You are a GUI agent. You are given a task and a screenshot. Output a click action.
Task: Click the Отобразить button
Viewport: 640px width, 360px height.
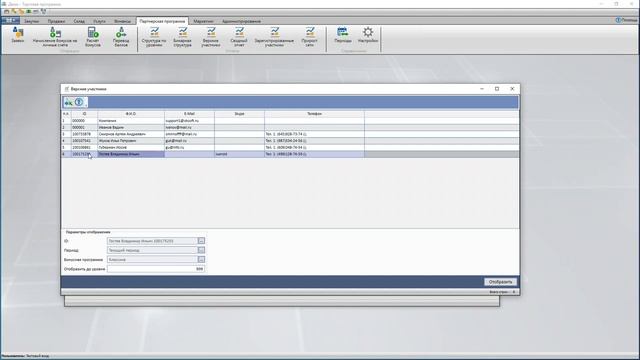[x=500, y=282]
